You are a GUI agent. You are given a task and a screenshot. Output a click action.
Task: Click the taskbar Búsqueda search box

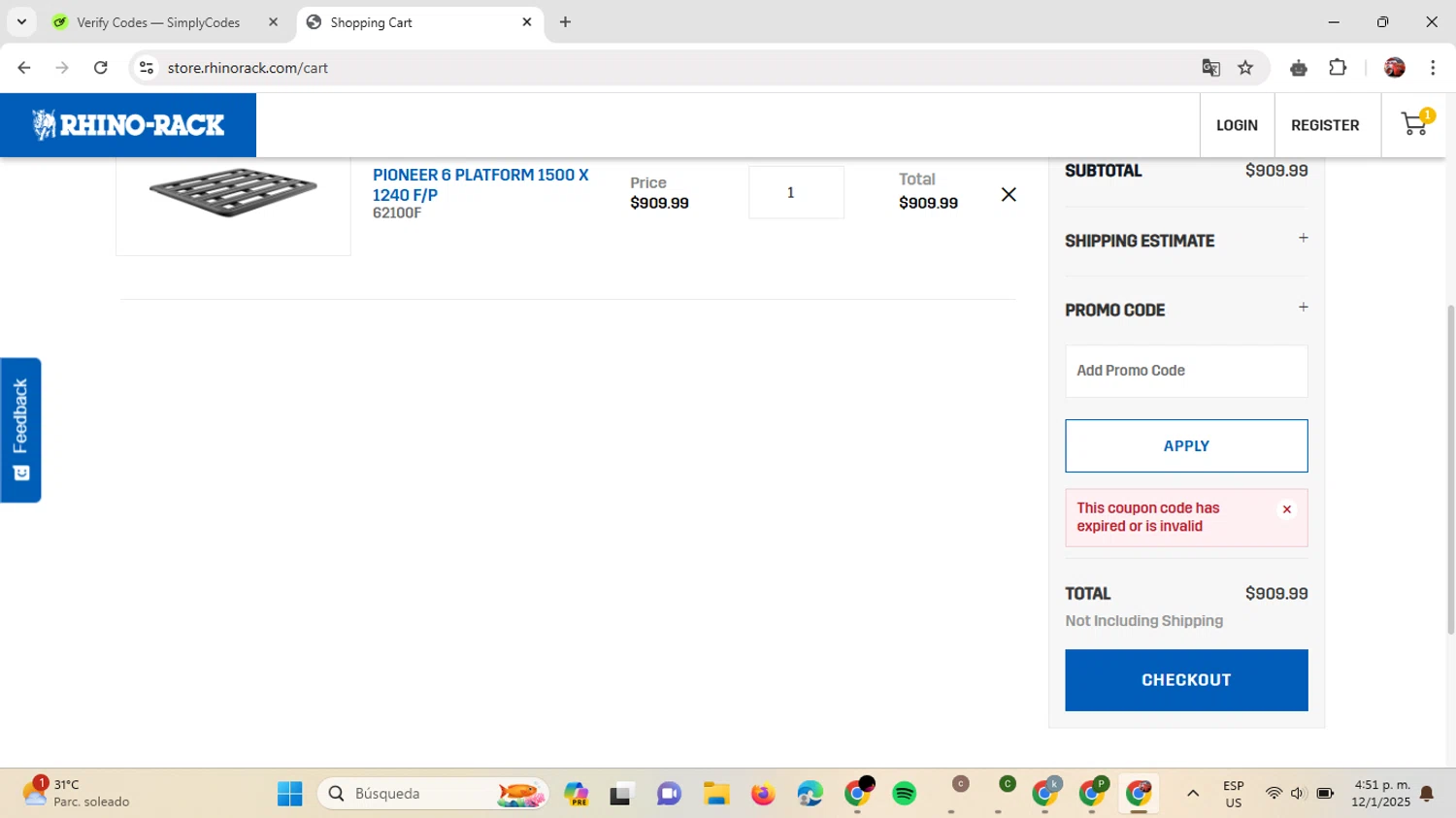click(433, 794)
